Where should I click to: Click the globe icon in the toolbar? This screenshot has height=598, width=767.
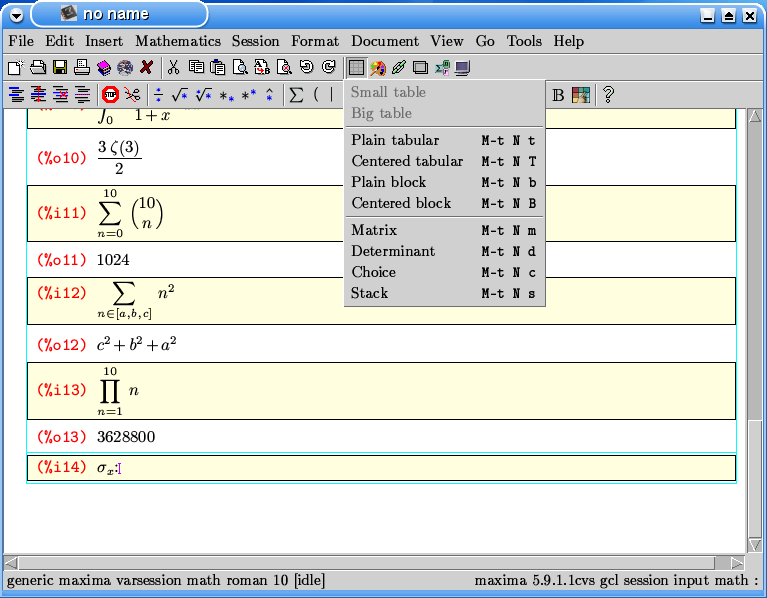pos(125,67)
